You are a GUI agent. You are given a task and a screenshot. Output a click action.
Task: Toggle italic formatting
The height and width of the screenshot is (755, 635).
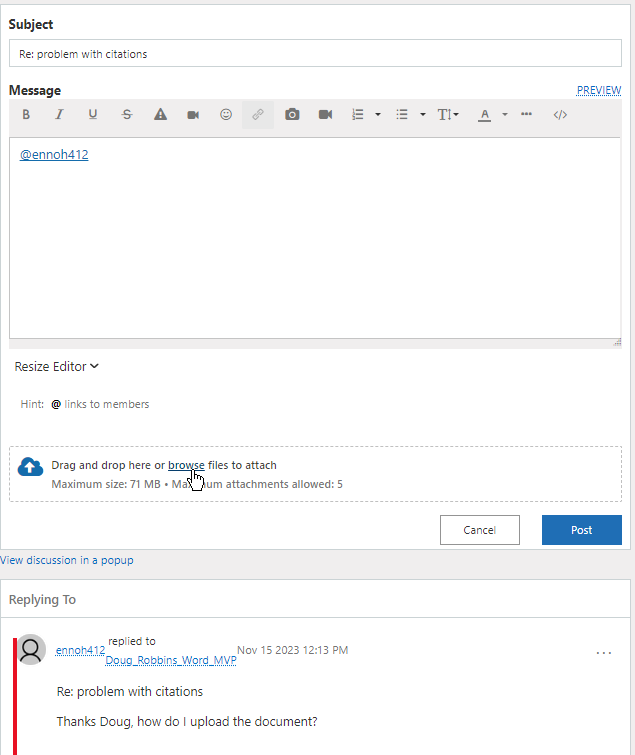coord(59,115)
